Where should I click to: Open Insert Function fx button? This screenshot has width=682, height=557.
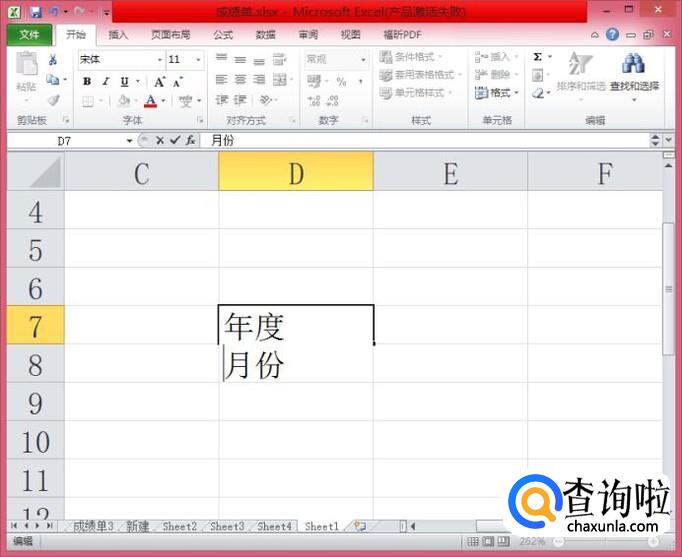click(191, 140)
